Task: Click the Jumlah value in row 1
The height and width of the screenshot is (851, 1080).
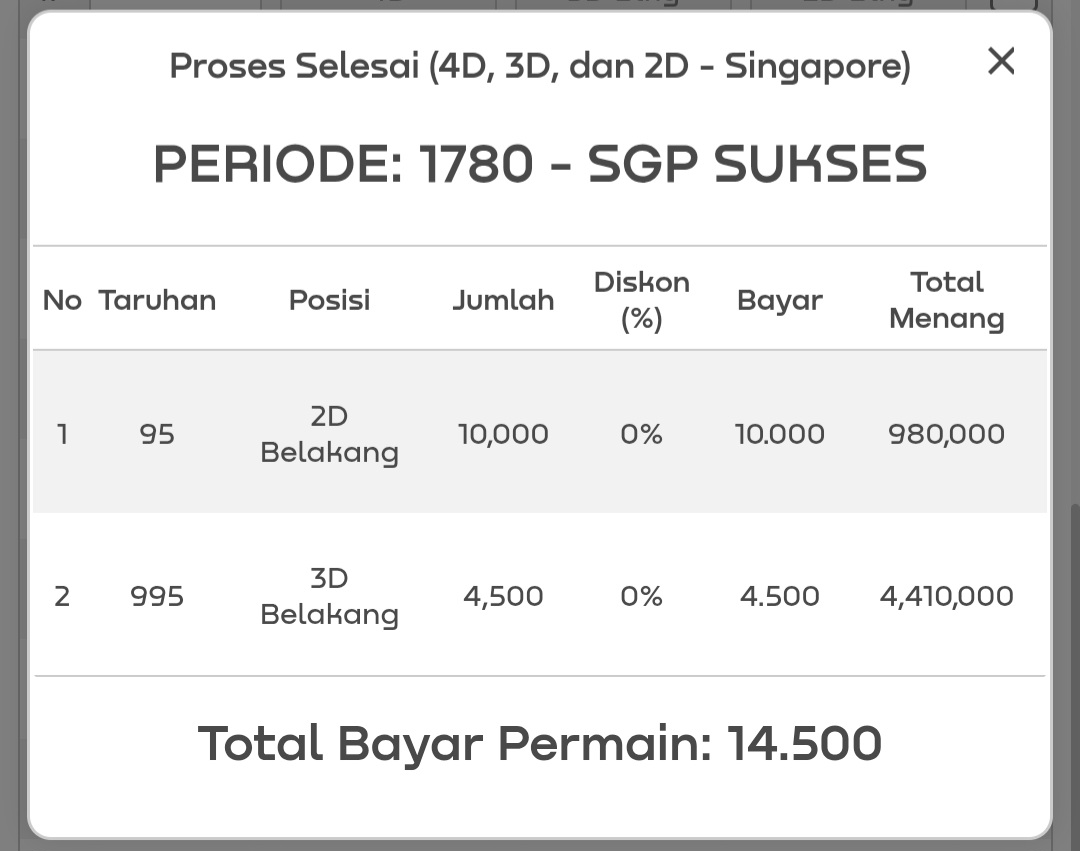Action: (503, 434)
